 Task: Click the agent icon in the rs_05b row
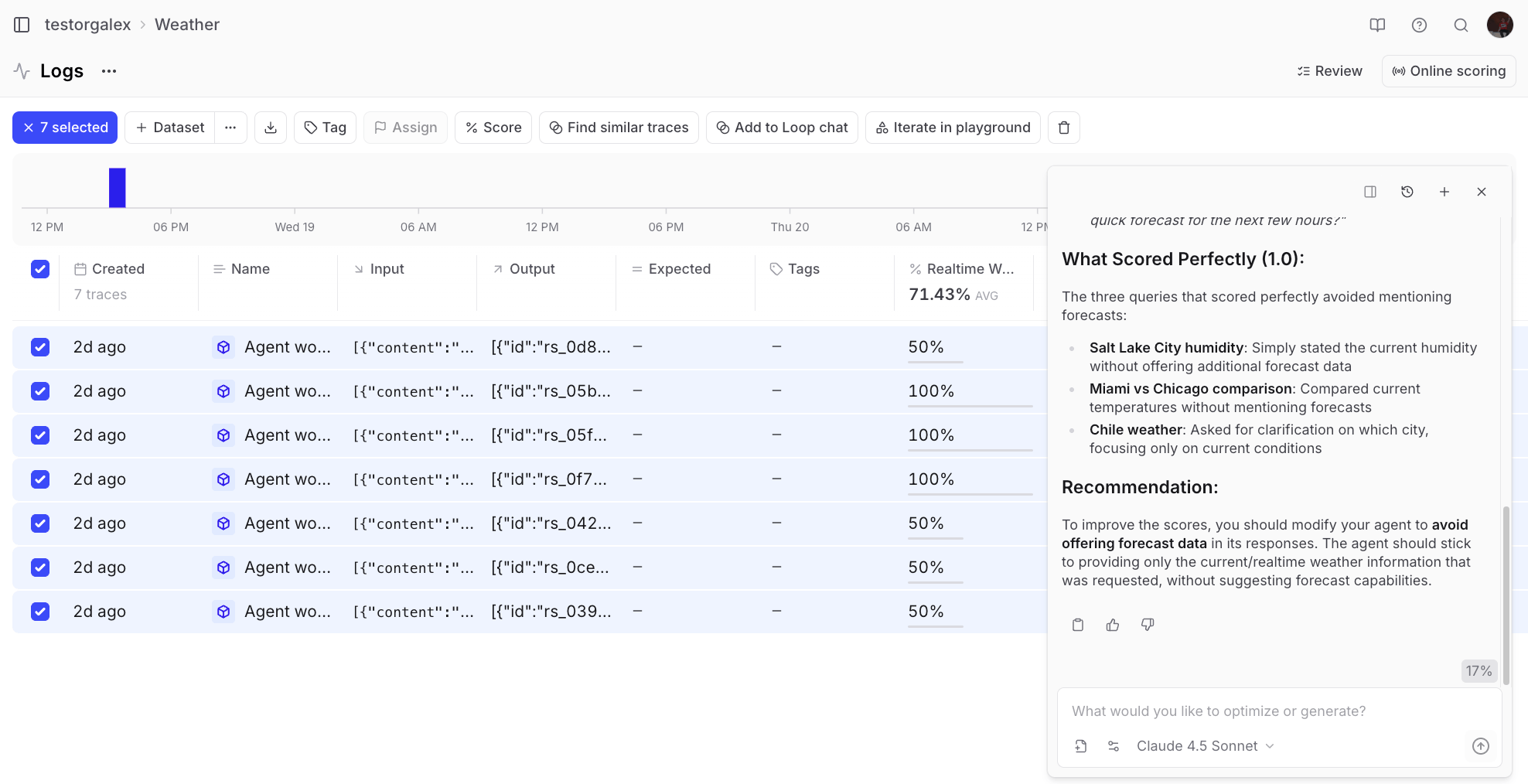coord(223,391)
